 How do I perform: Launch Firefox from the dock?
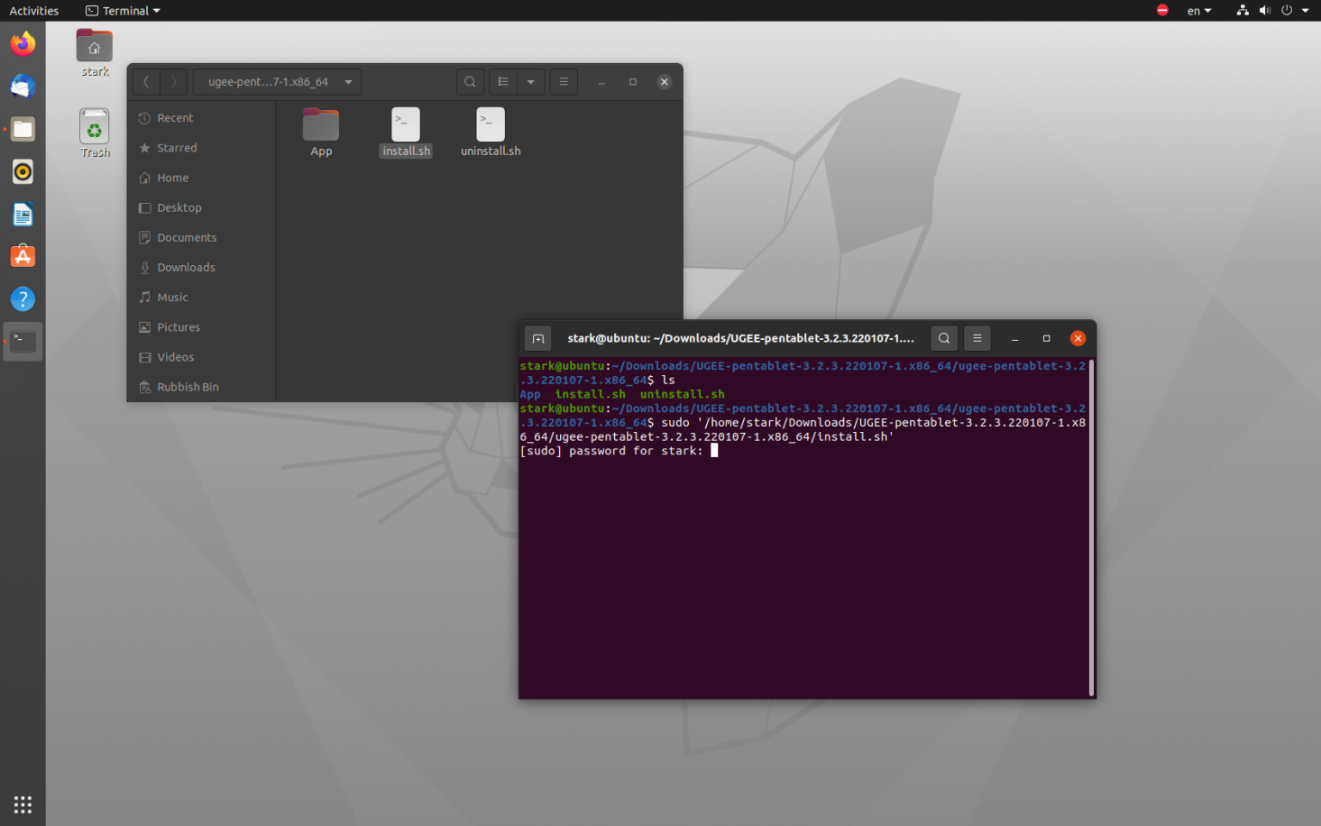click(23, 44)
